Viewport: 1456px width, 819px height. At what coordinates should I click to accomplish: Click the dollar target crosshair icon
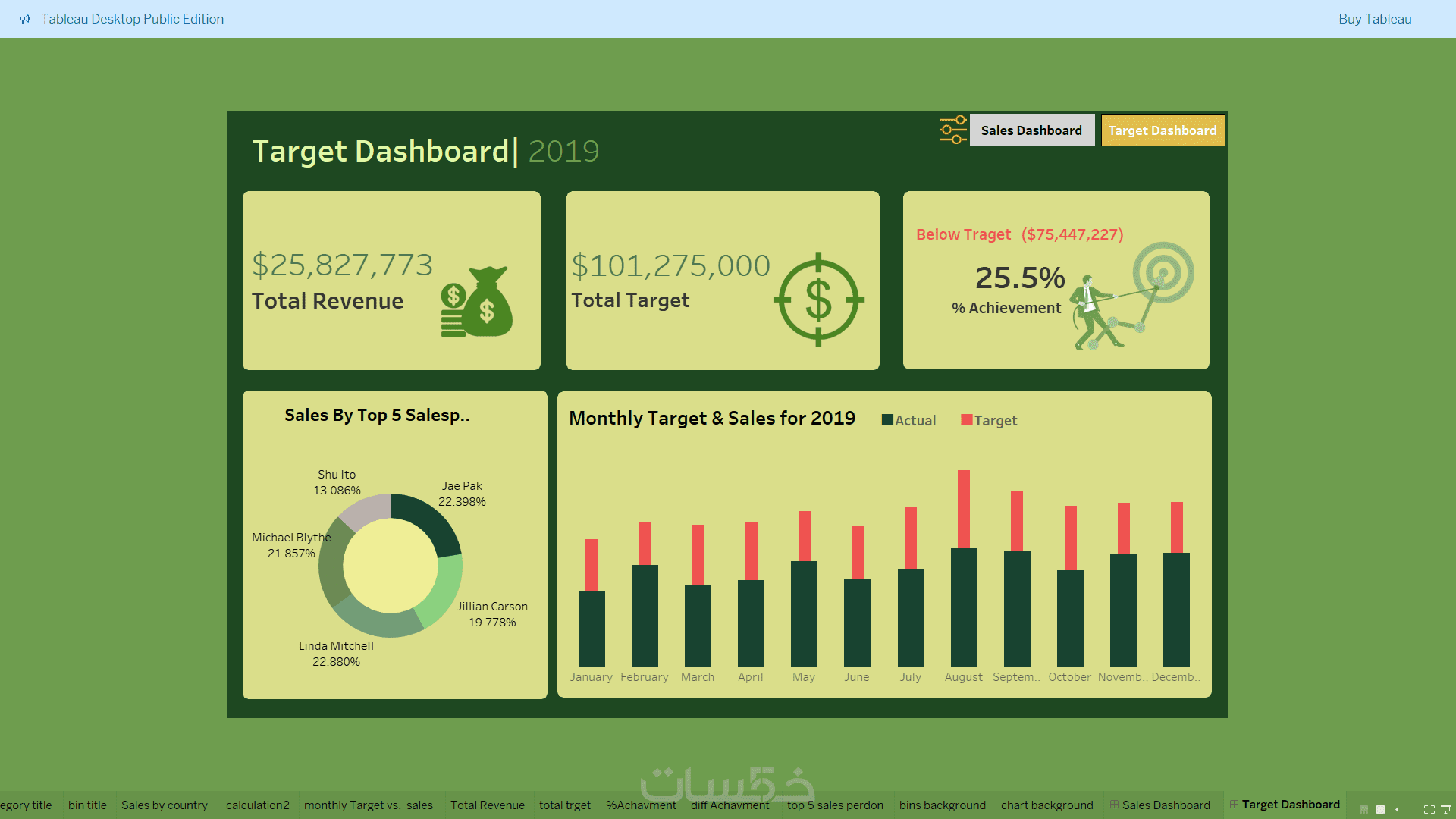tap(818, 300)
